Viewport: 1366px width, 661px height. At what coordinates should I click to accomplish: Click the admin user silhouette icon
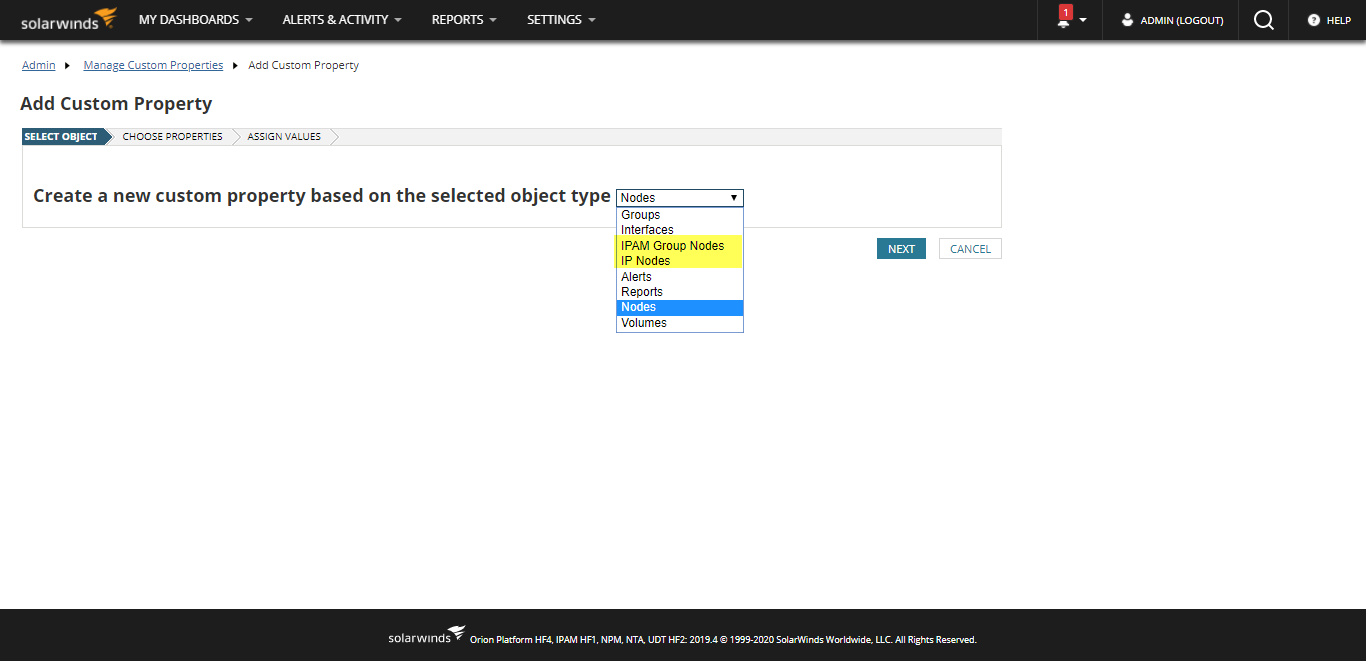(1128, 20)
